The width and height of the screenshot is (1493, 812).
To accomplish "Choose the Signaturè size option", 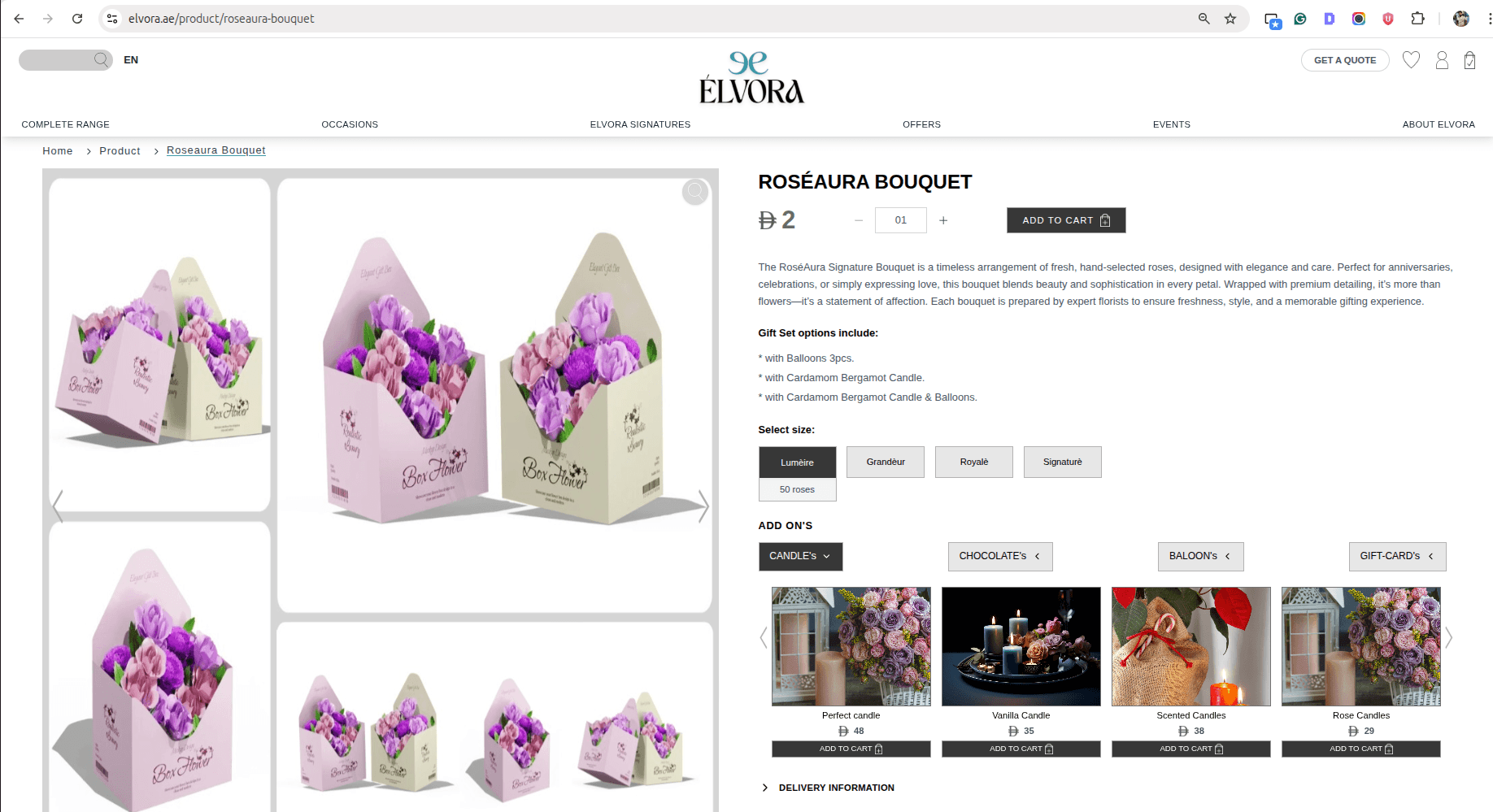I will (1063, 462).
